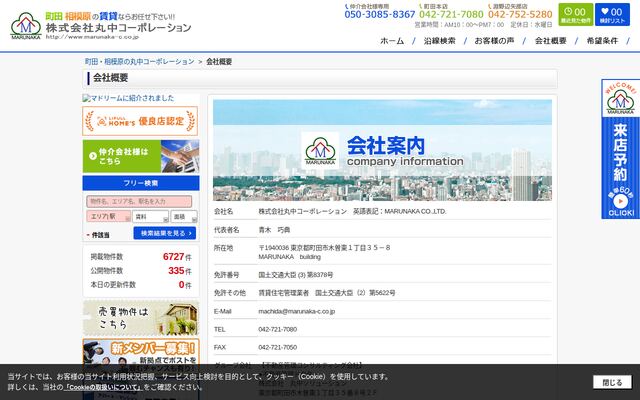The height and width of the screenshot is (400, 640).
Task: Click the machida@marunaka-c.co.jp email address
Action: [297, 311]
